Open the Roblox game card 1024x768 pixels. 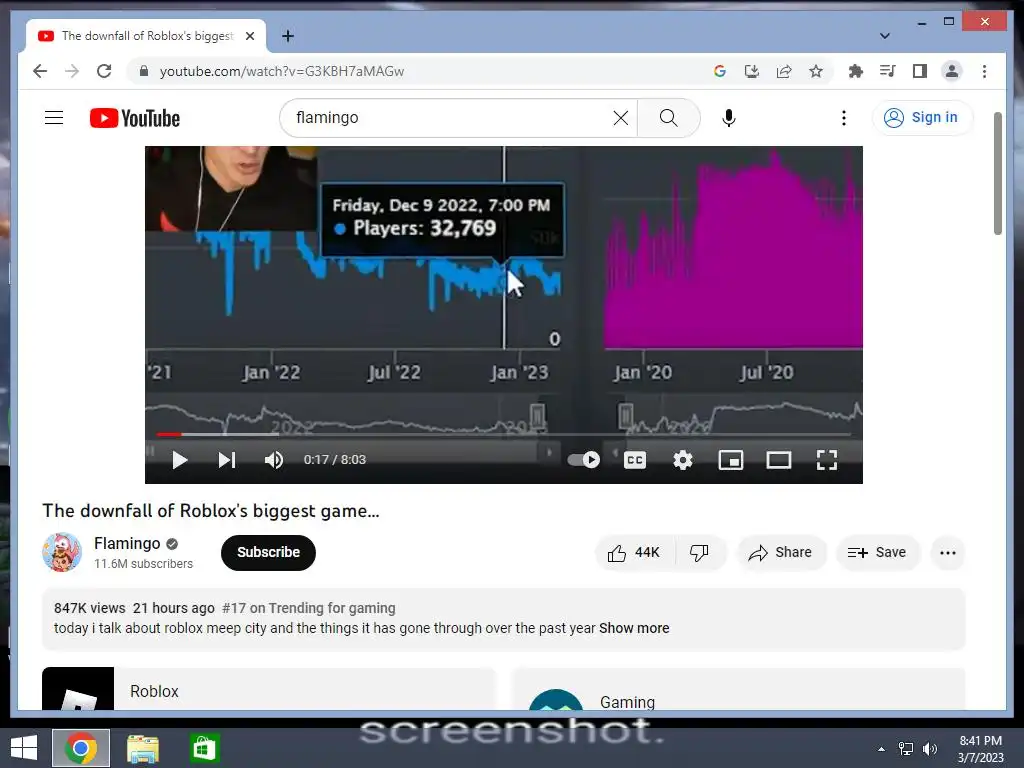pyautogui.click(x=269, y=689)
